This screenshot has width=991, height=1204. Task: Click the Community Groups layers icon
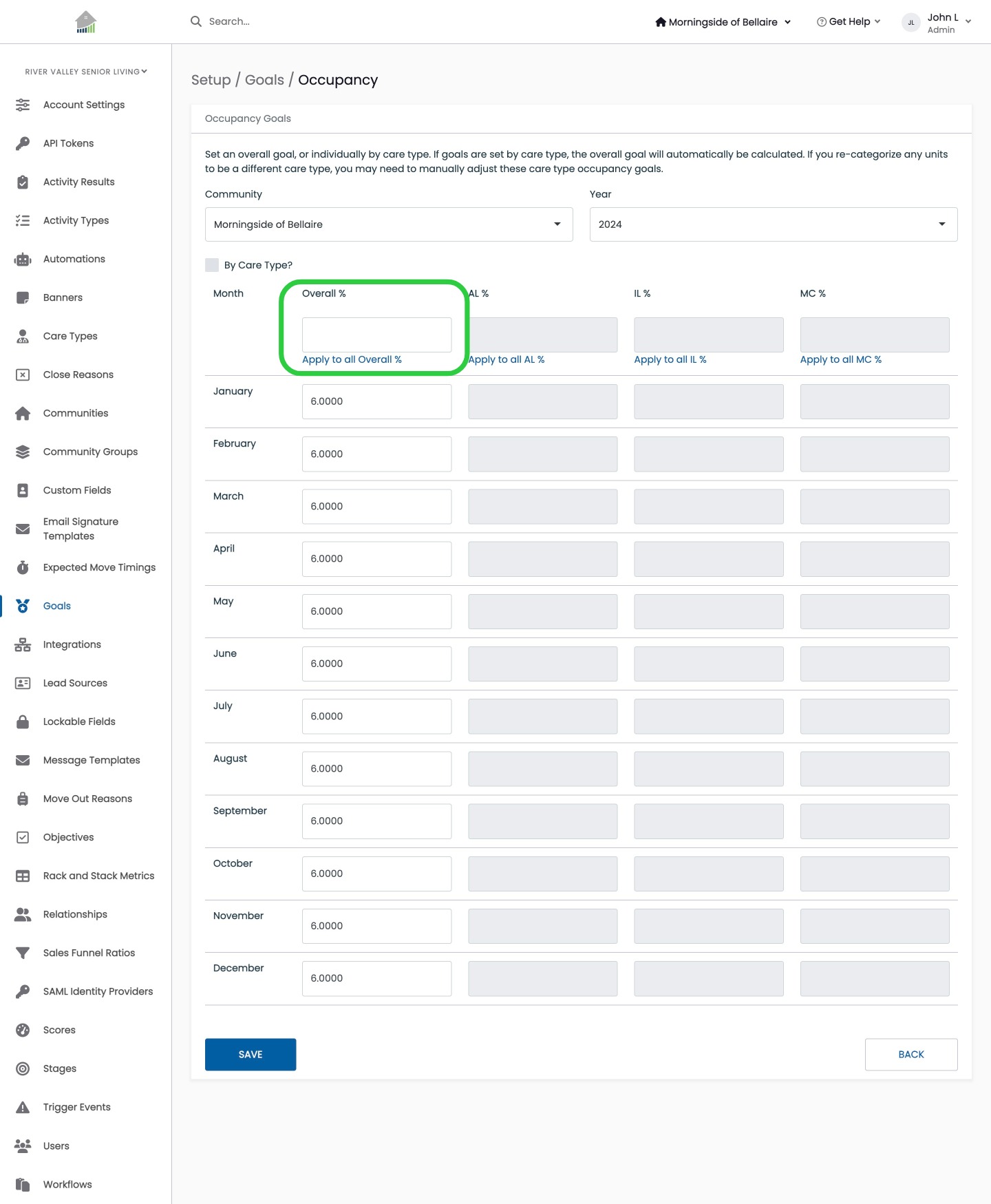tap(23, 452)
